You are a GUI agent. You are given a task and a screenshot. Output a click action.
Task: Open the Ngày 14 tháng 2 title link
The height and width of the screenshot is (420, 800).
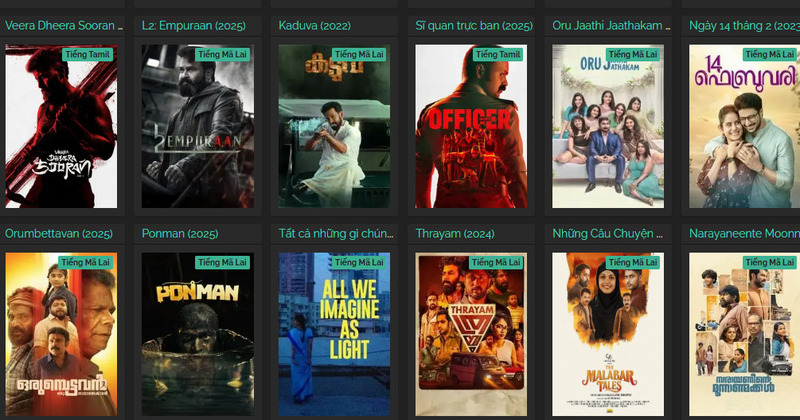[x=744, y=26]
